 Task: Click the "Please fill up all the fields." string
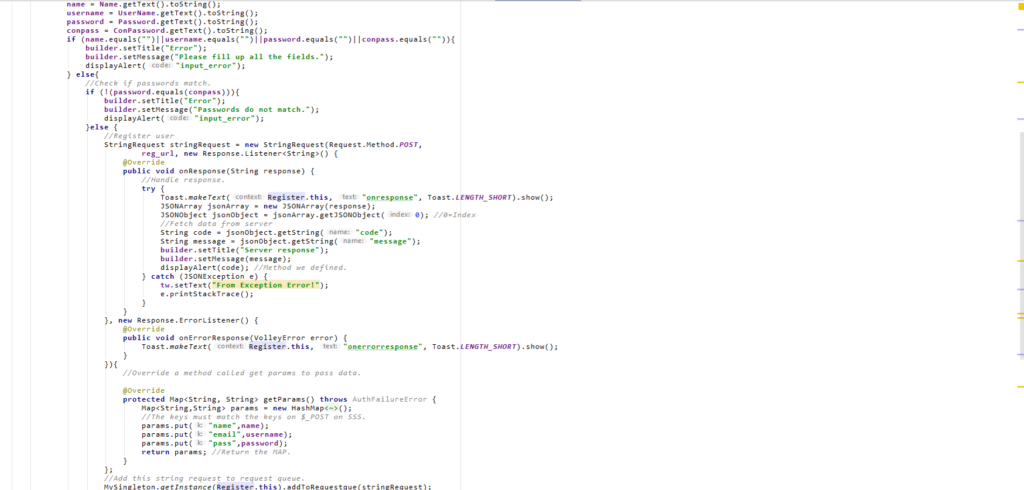(x=252, y=56)
